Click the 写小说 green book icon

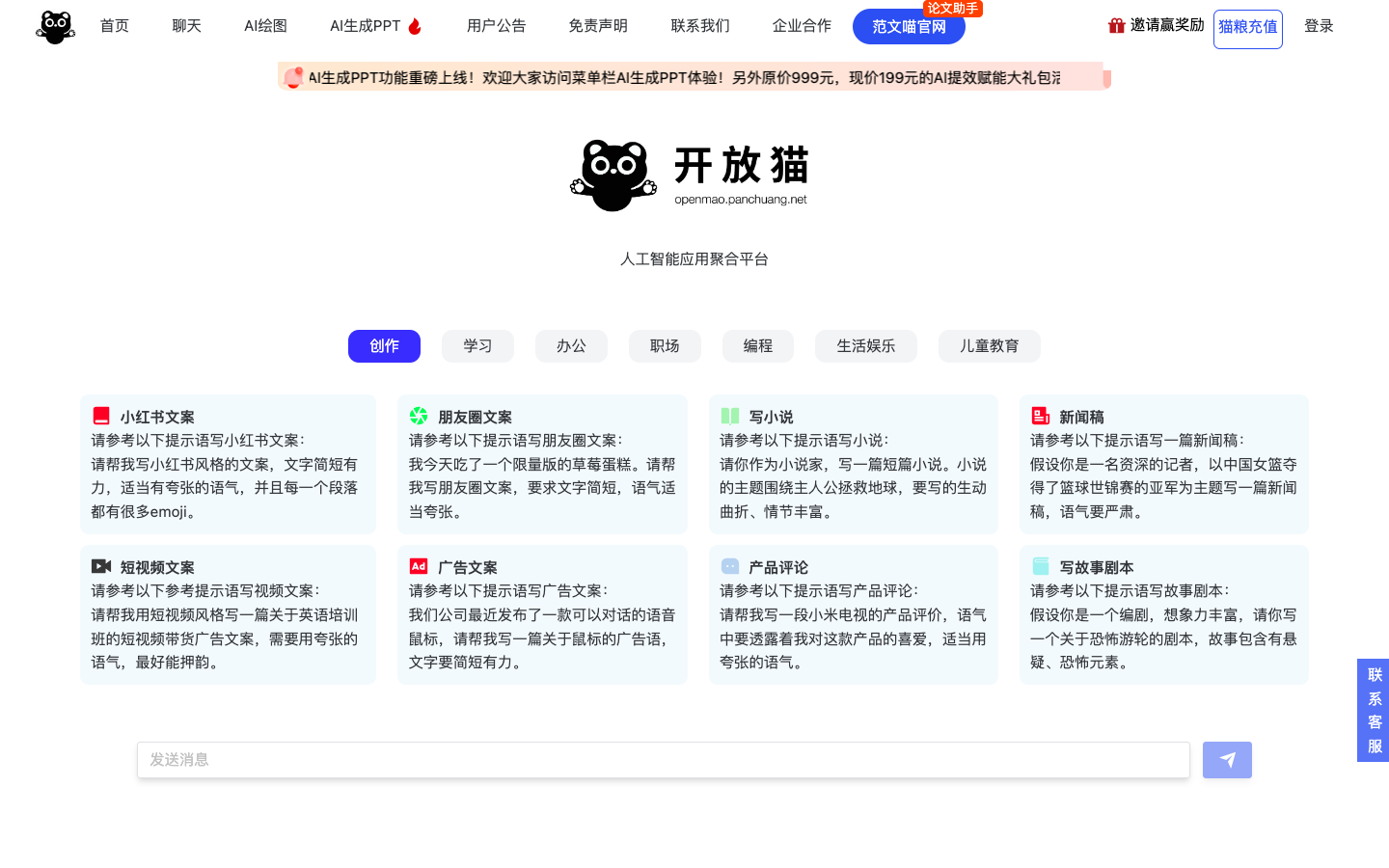[730, 416]
